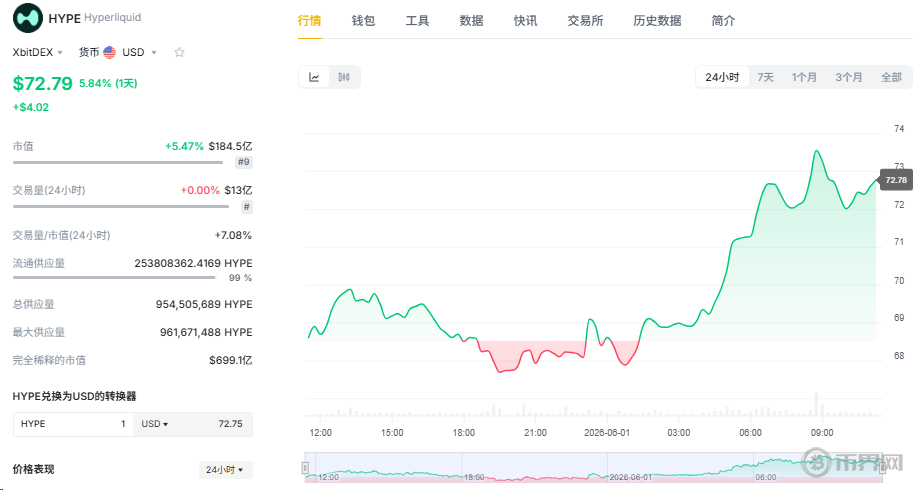
Task: Click the left handle of the chart range navigator
Action: 305,467
